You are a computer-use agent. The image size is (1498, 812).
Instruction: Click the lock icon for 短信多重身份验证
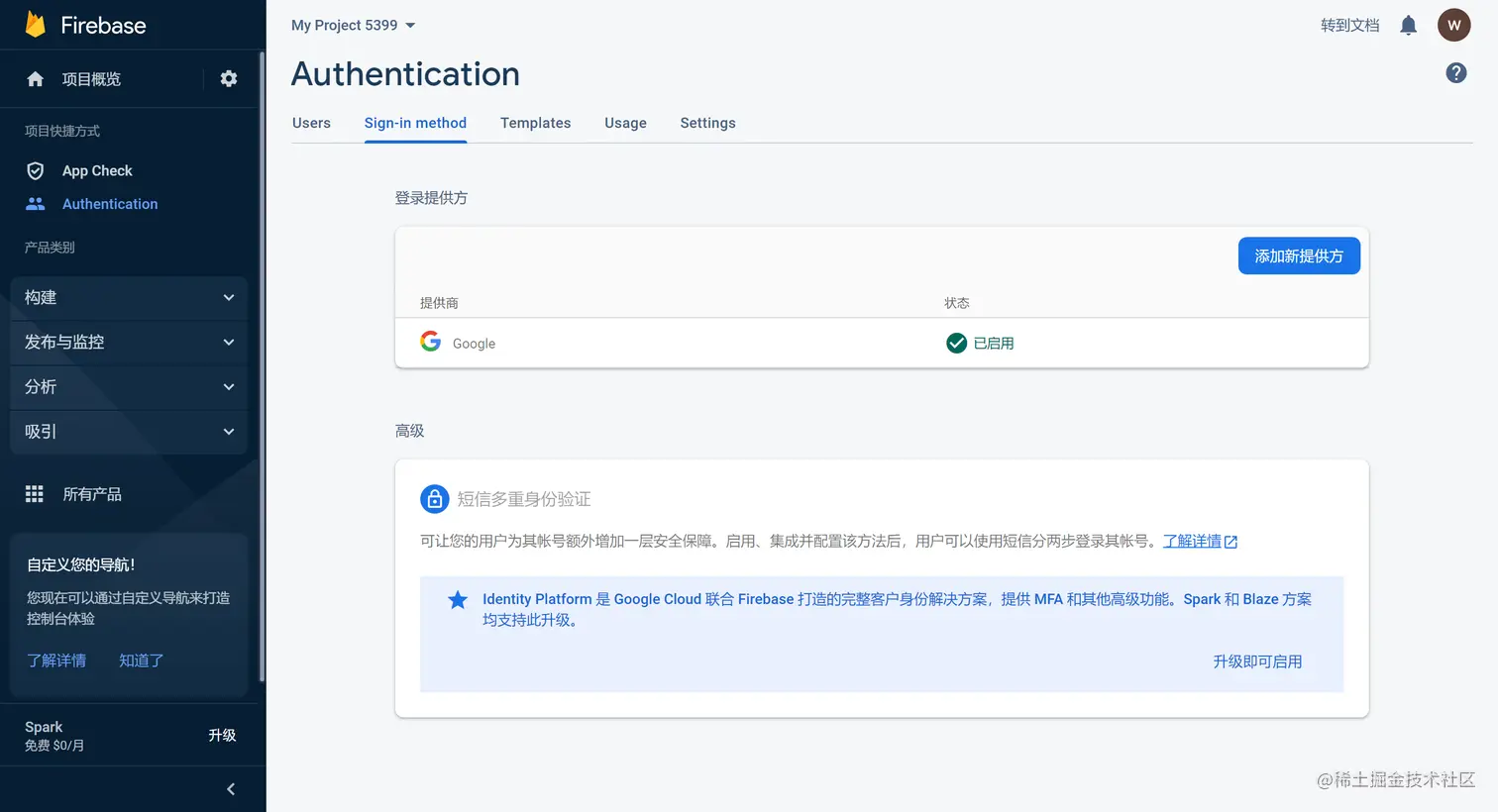(435, 499)
